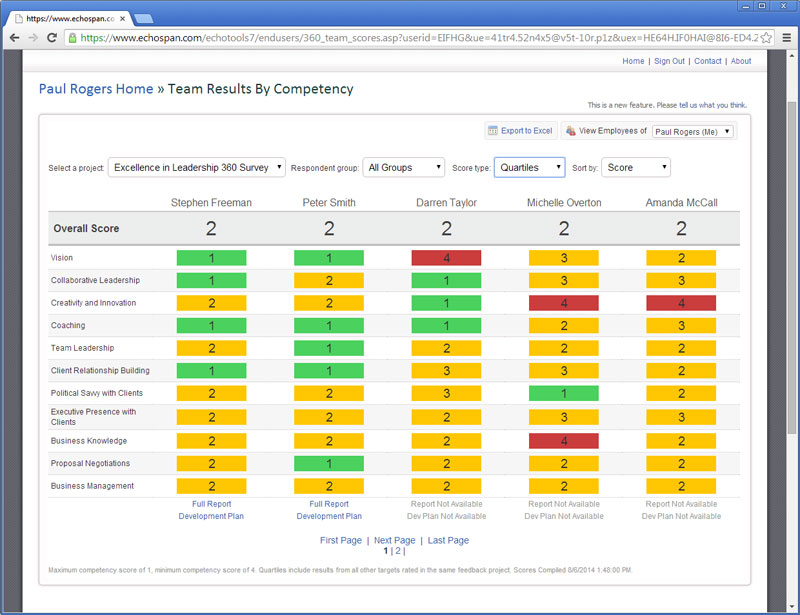The height and width of the screenshot is (615, 800).
Task: Click the Overall Score row label
Action: point(86,228)
